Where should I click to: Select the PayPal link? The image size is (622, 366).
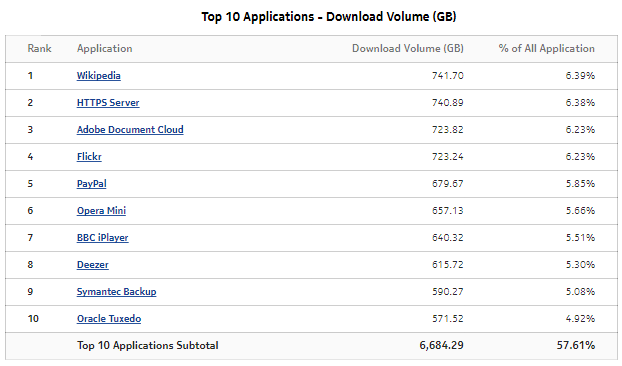[x=92, y=184]
